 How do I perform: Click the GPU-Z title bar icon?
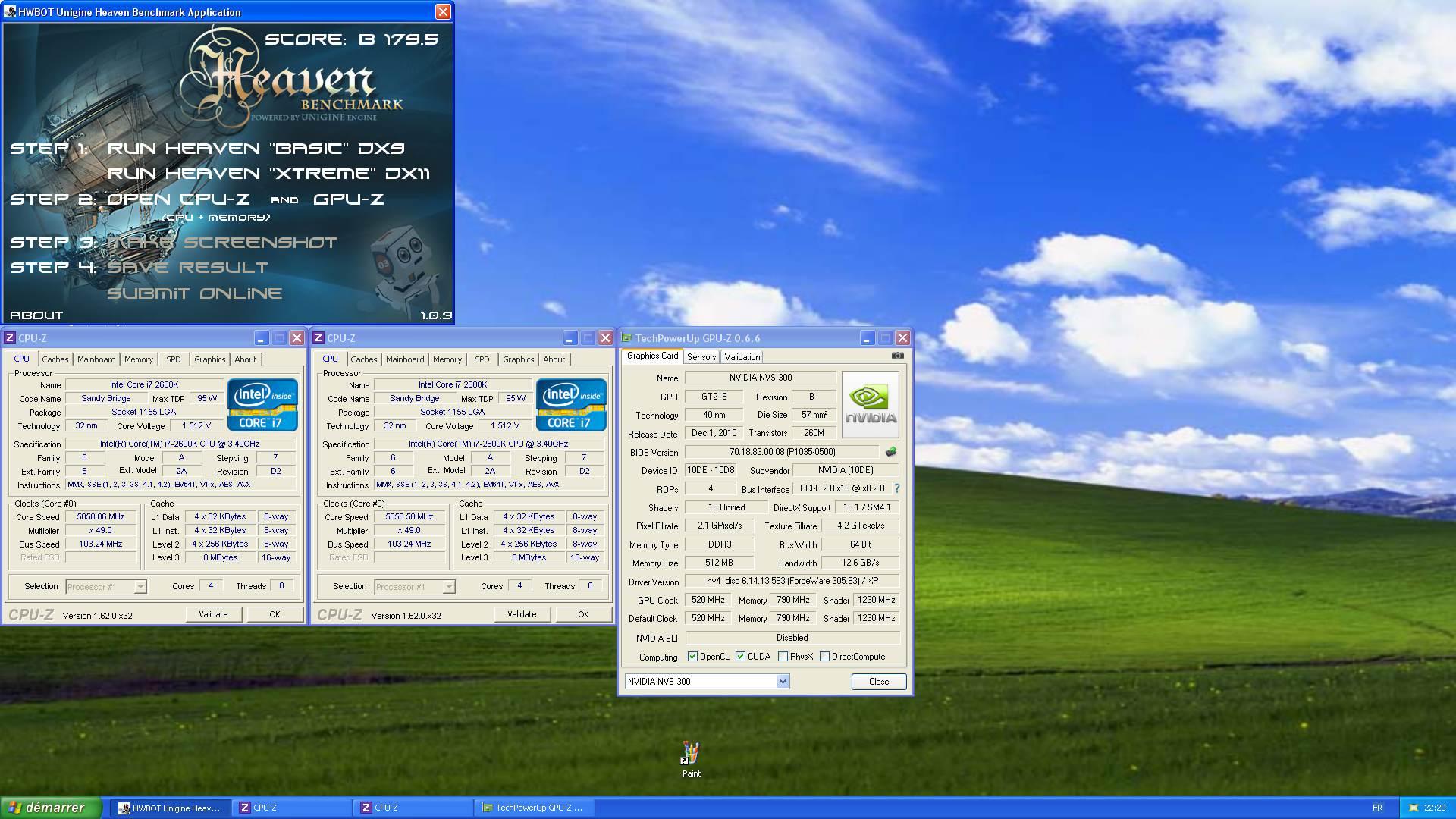coord(626,338)
